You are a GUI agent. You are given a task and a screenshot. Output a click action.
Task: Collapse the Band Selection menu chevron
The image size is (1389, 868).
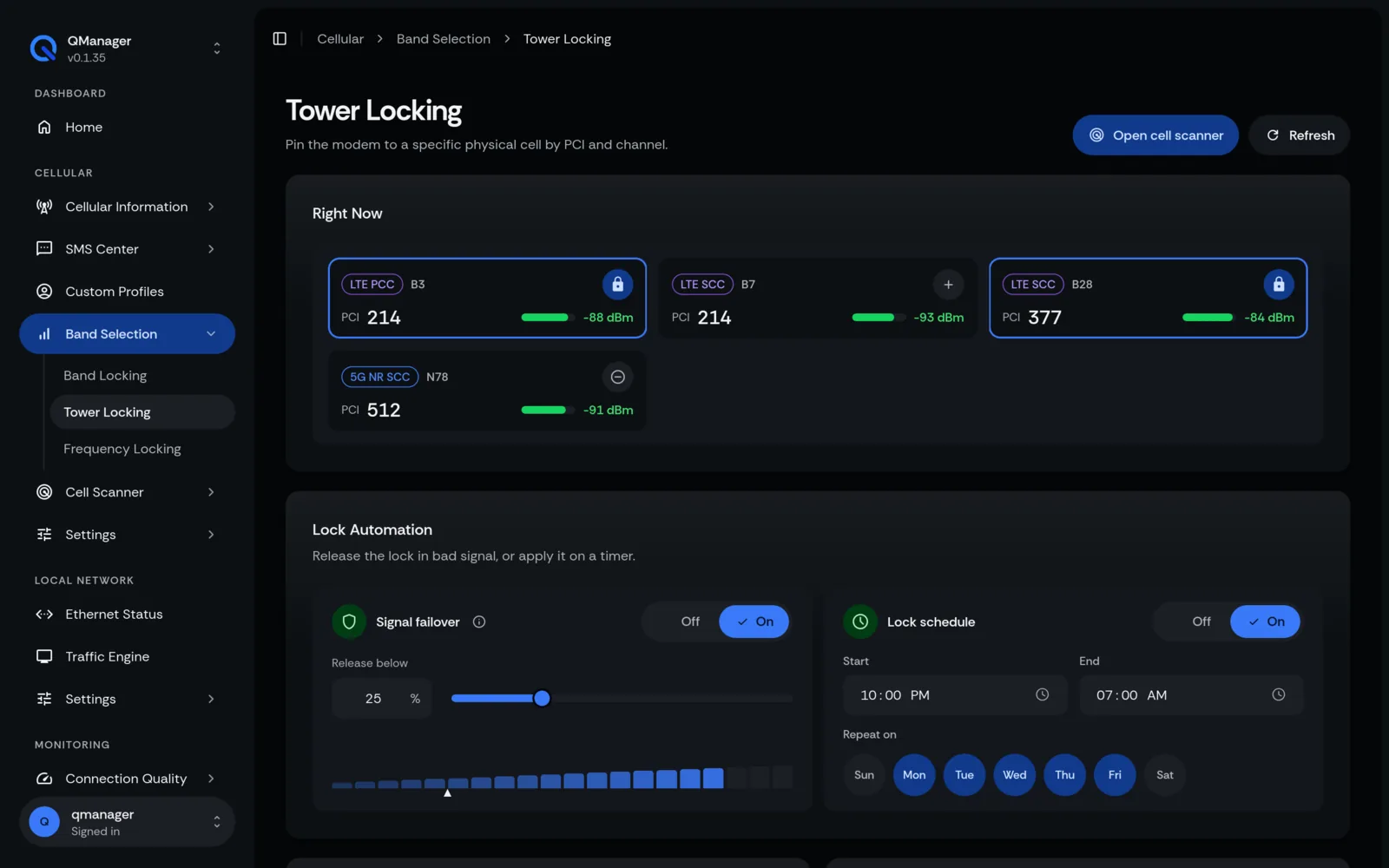pos(211,334)
